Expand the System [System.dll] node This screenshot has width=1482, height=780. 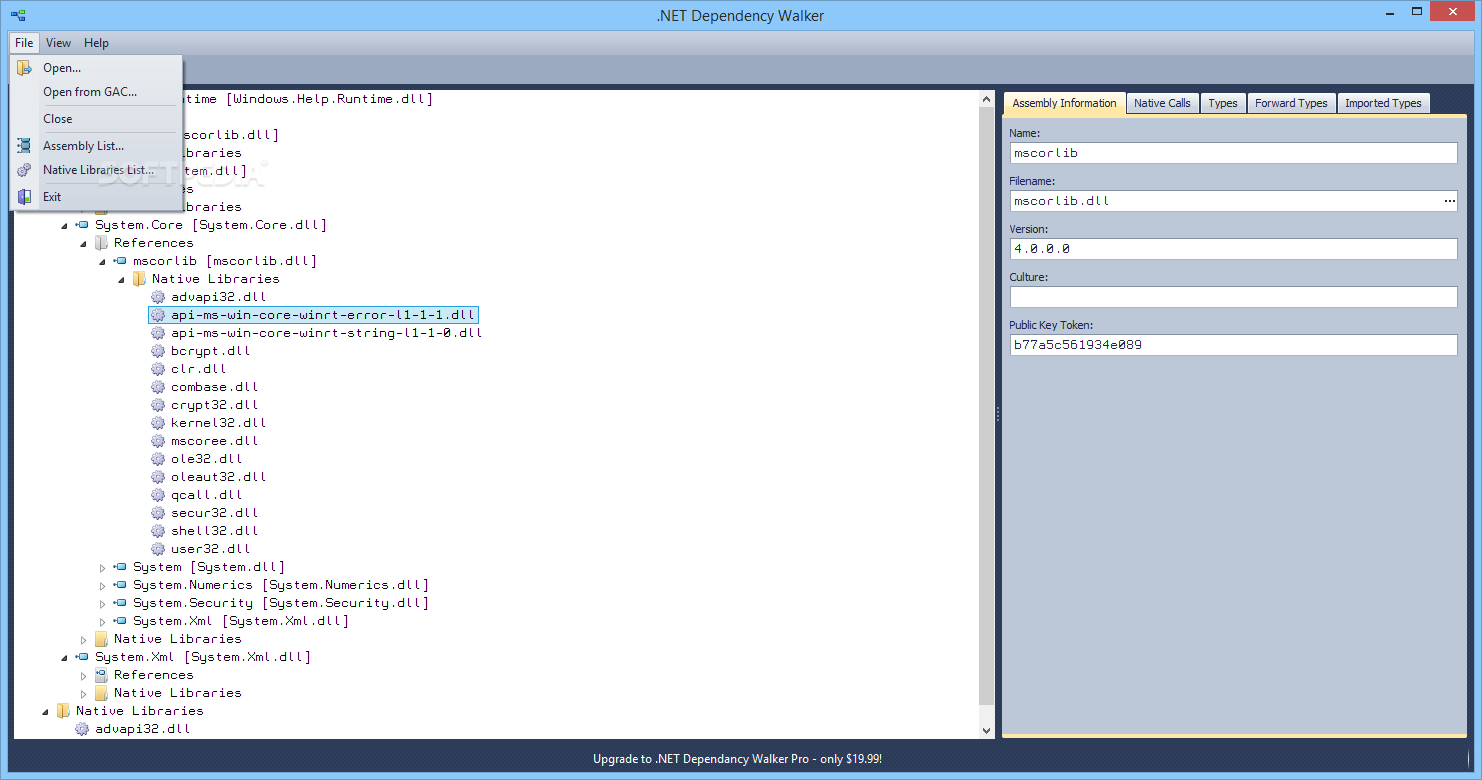point(102,567)
